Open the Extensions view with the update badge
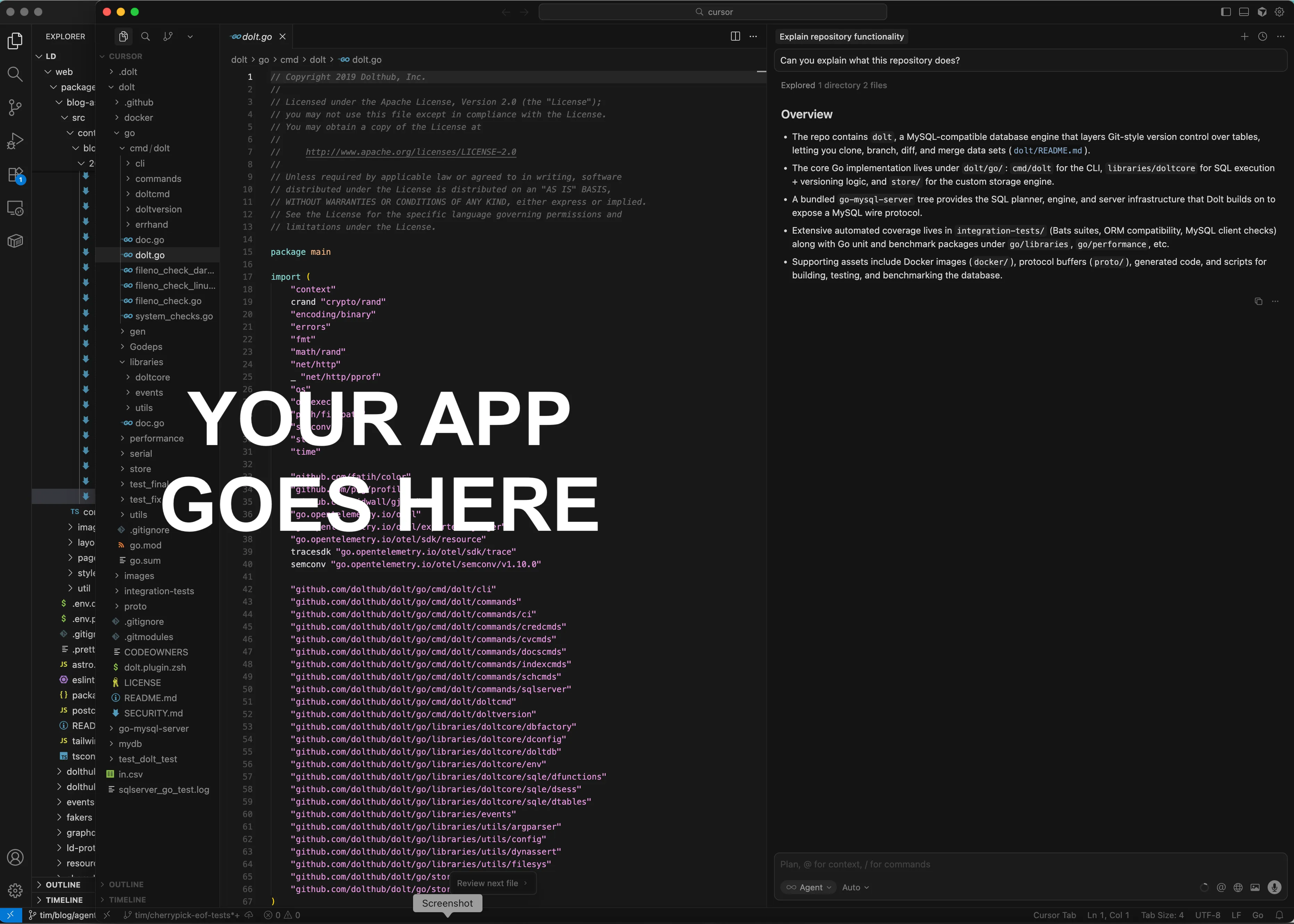1294x924 pixels. tap(15, 175)
